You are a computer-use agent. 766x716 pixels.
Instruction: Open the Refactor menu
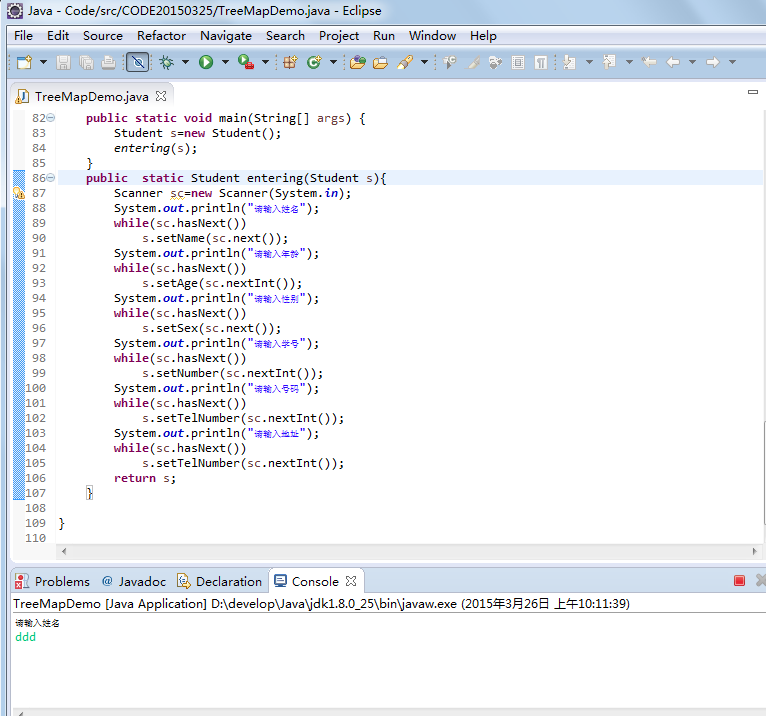[x=161, y=36]
